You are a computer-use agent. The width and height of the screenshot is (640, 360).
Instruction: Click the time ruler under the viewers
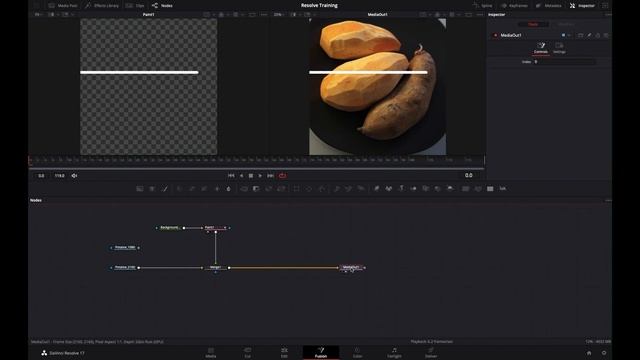(x=256, y=160)
